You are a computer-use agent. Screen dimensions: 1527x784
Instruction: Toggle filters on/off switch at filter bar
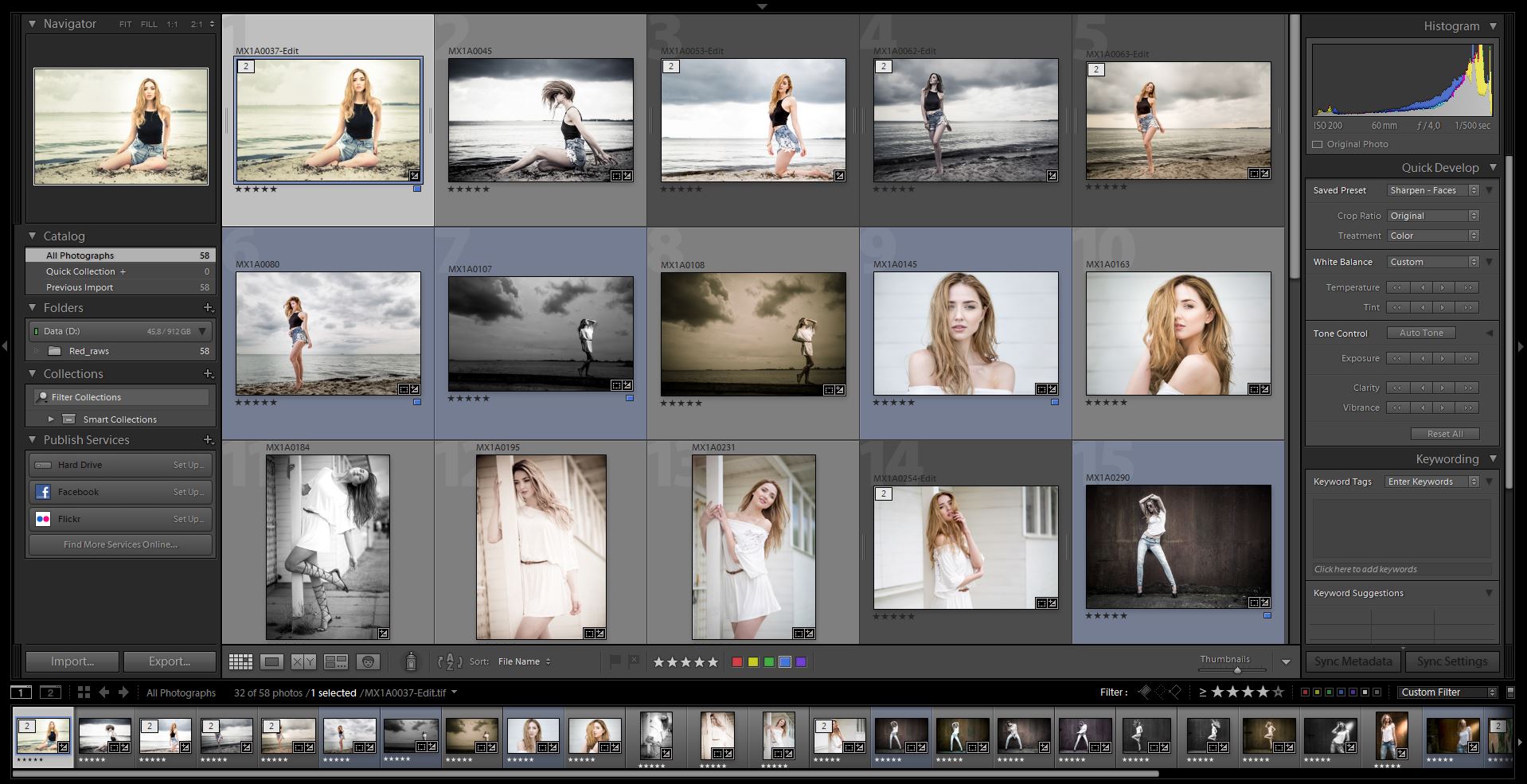[x=1510, y=692]
